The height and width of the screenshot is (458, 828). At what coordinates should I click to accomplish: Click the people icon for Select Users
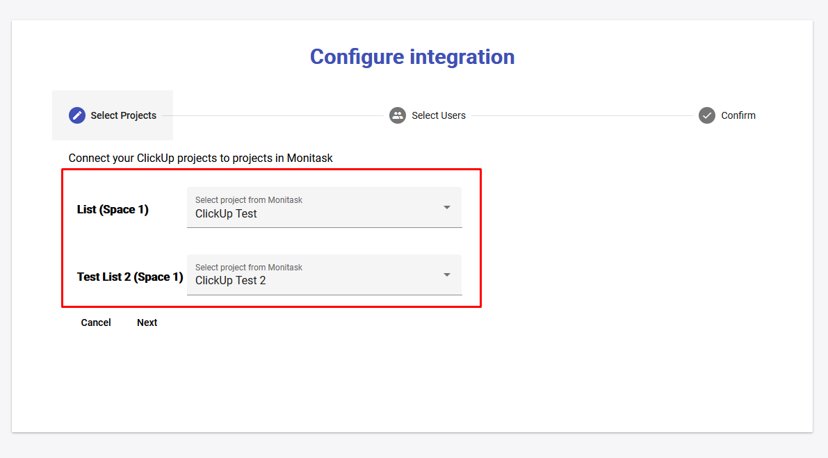397,115
